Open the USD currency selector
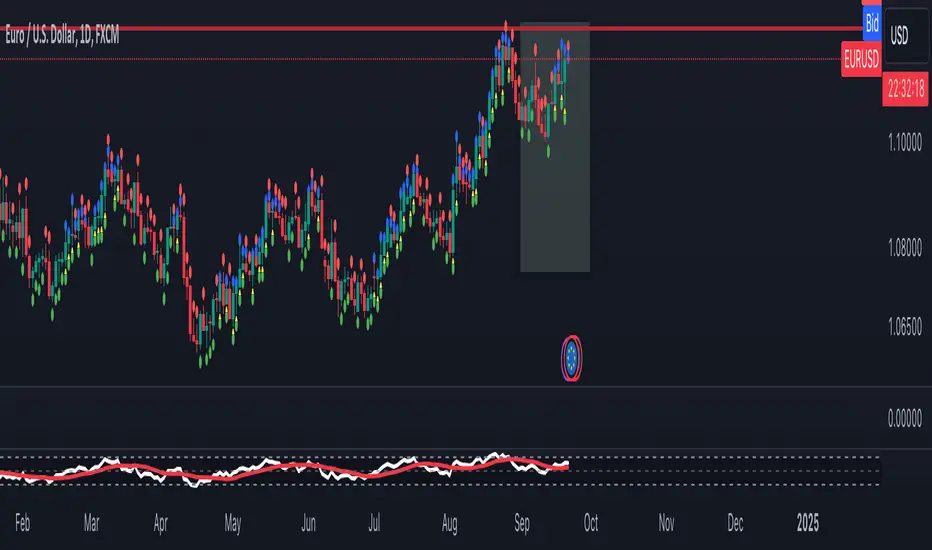This screenshot has width=932, height=550. (x=906, y=36)
